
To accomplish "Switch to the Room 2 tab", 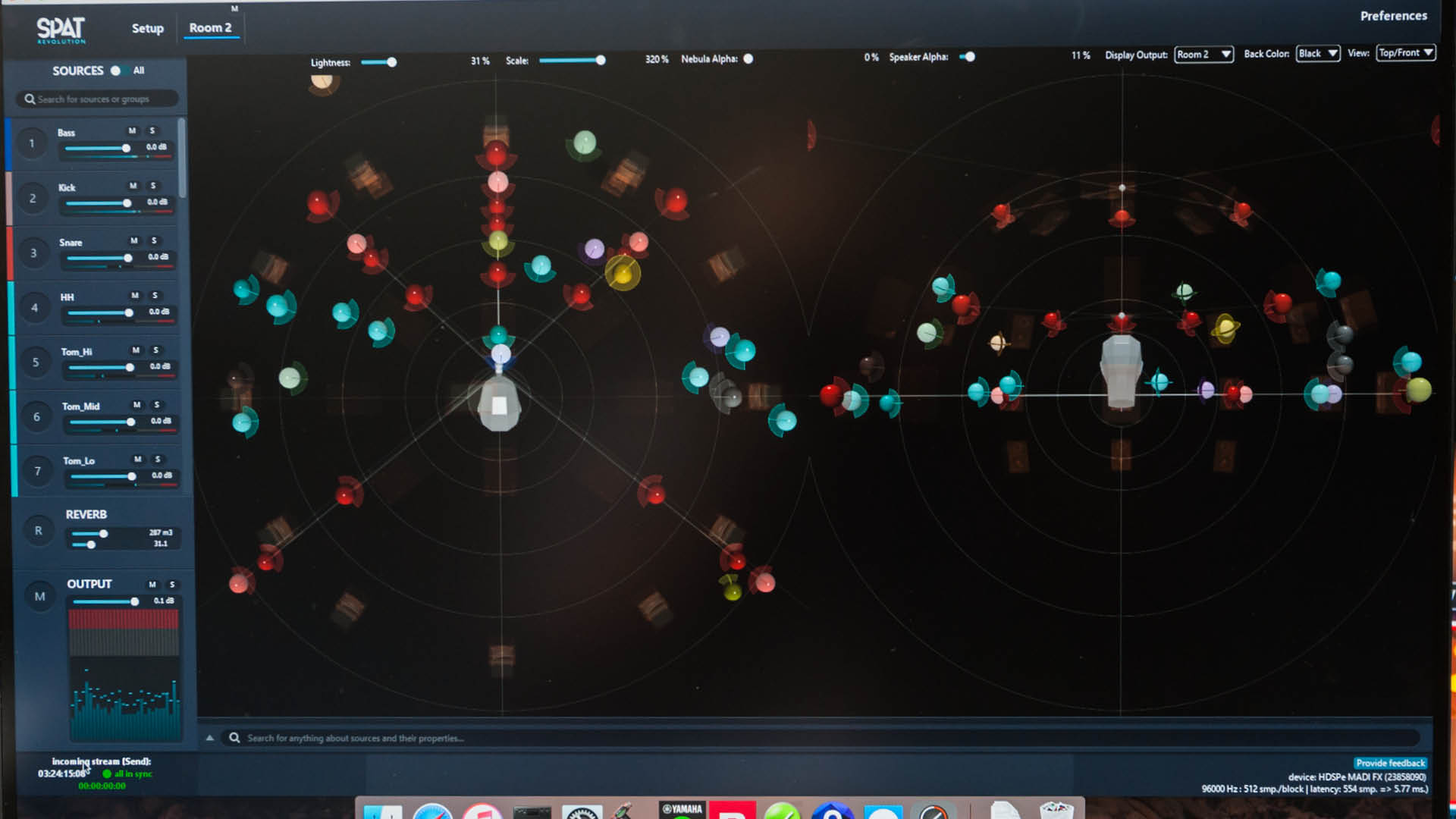I will point(210,27).
